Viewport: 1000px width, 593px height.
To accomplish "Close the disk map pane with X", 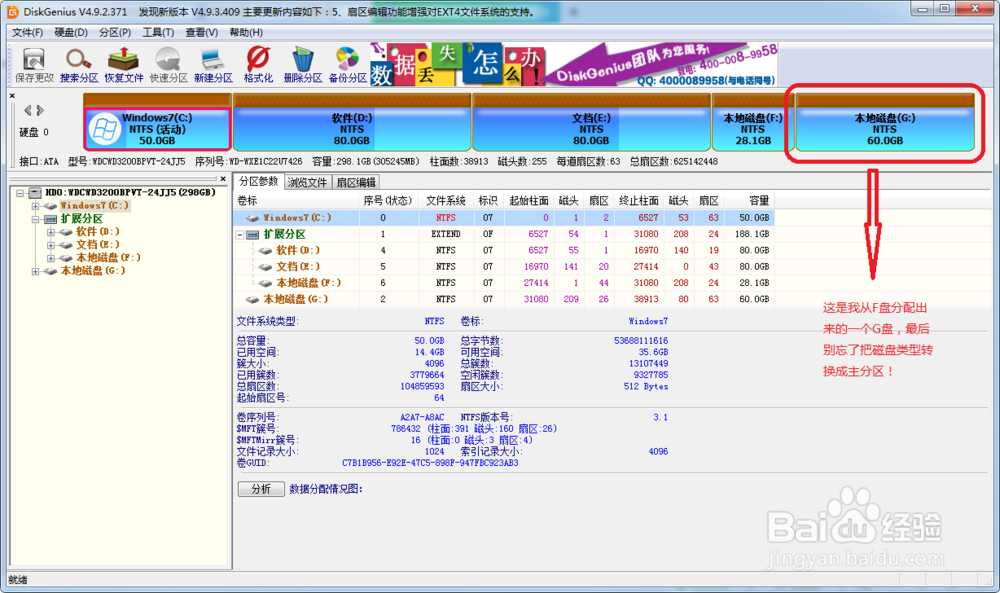I will click(12, 96).
